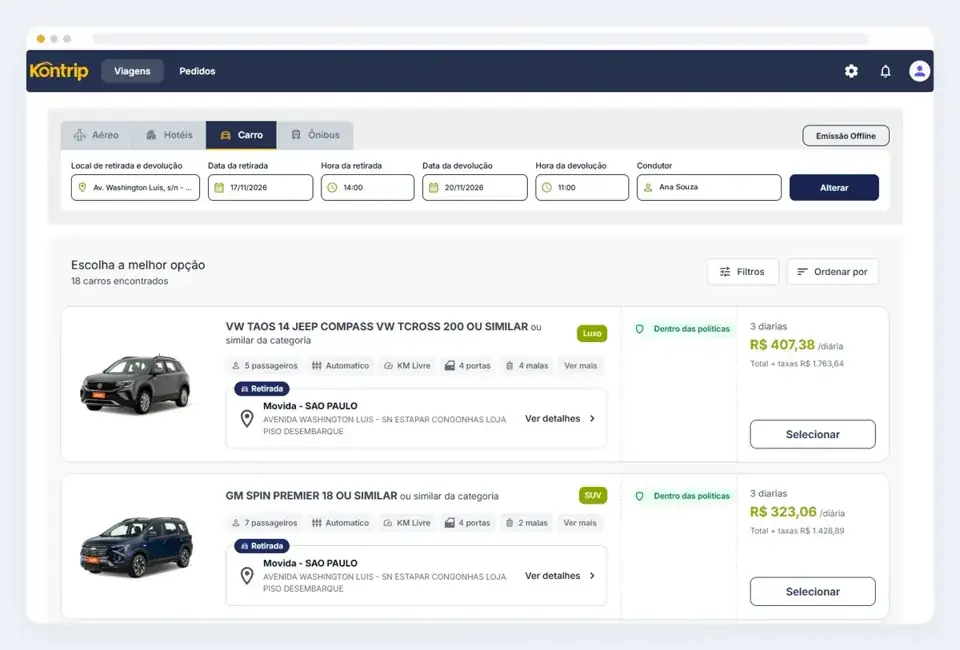Image resolution: width=960 pixels, height=650 pixels.
Task: Click KM Livre chip on GM Spin card
Action: tap(407, 523)
